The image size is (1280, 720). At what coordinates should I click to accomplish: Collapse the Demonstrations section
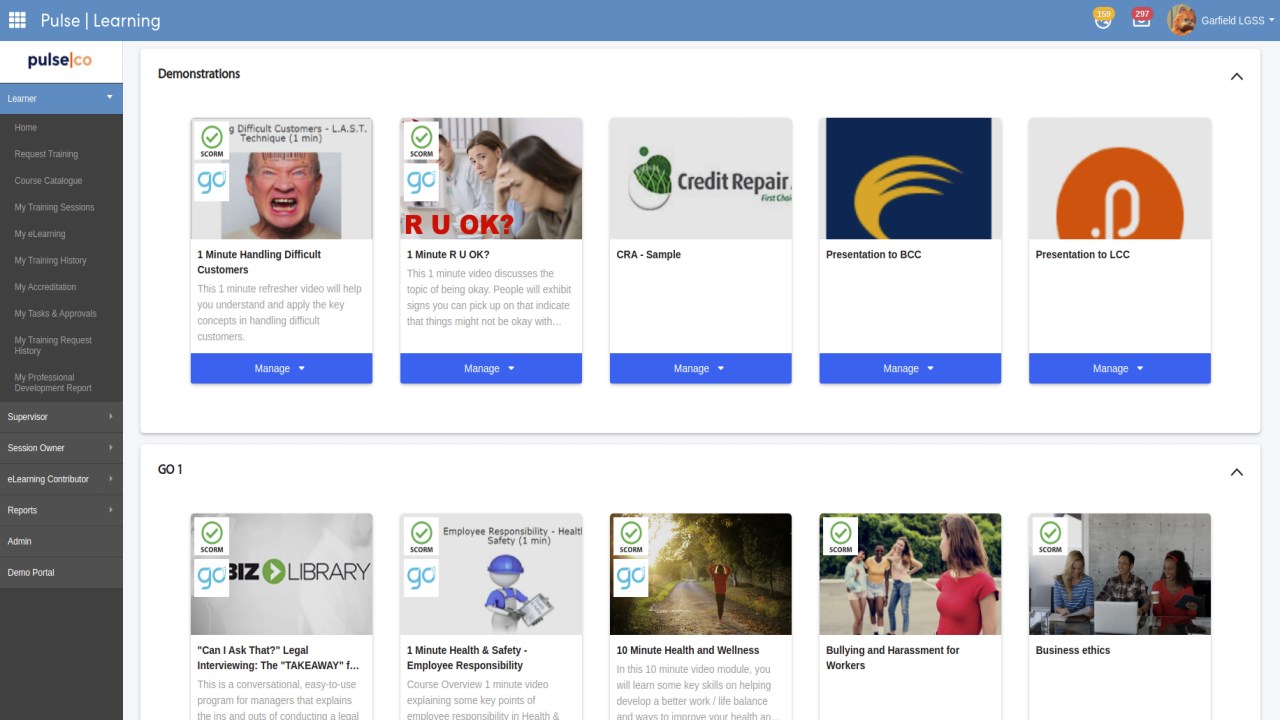coord(1237,76)
